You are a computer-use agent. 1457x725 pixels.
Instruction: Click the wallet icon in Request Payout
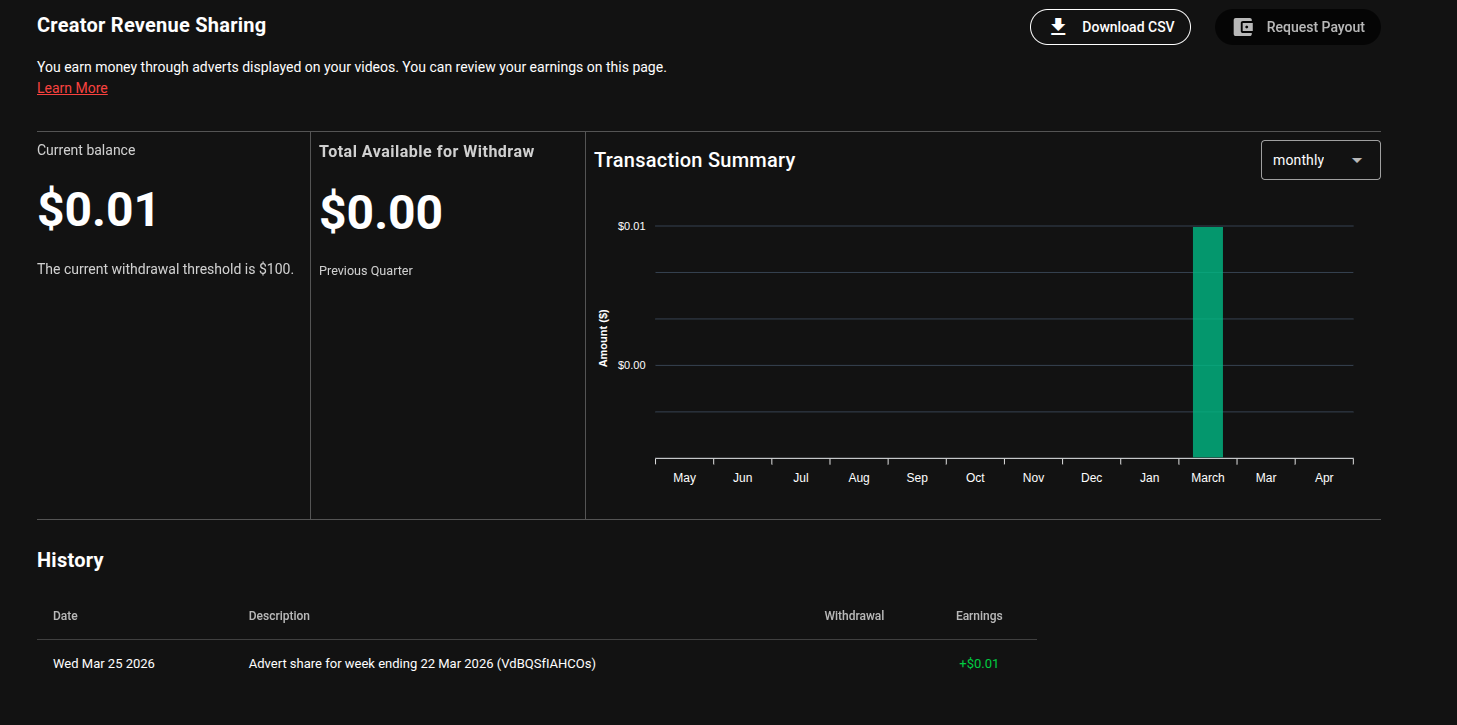(1243, 27)
